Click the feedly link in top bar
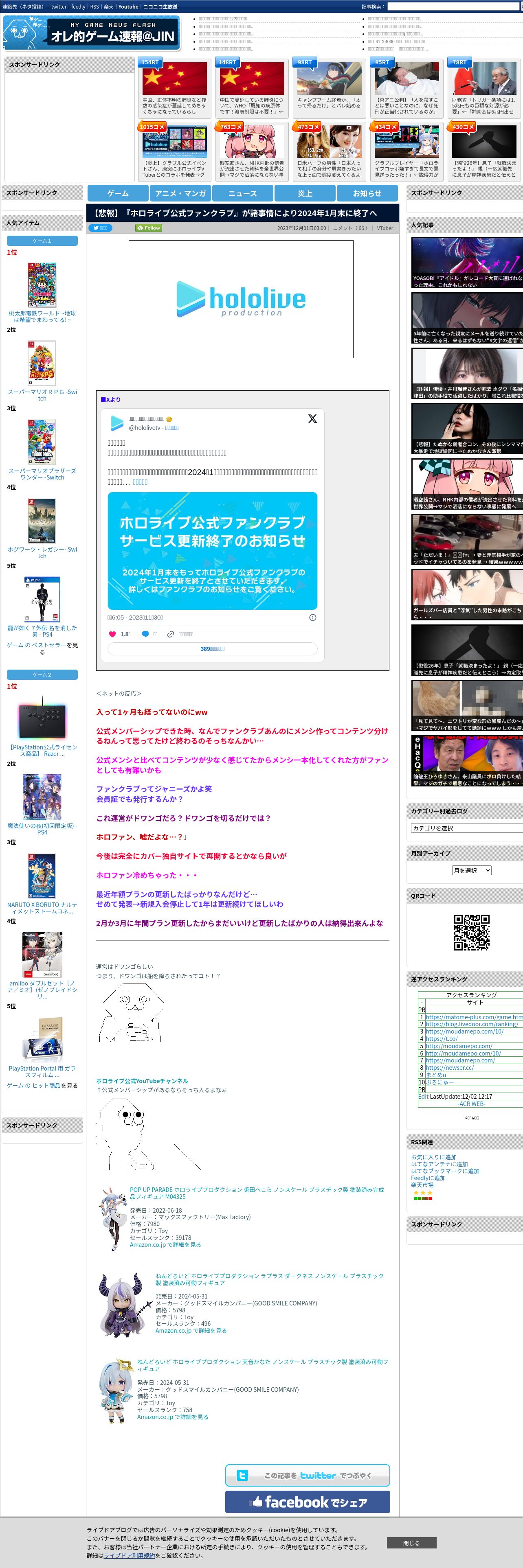The height and width of the screenshot is (1568, 523). [x=79, y=7]
